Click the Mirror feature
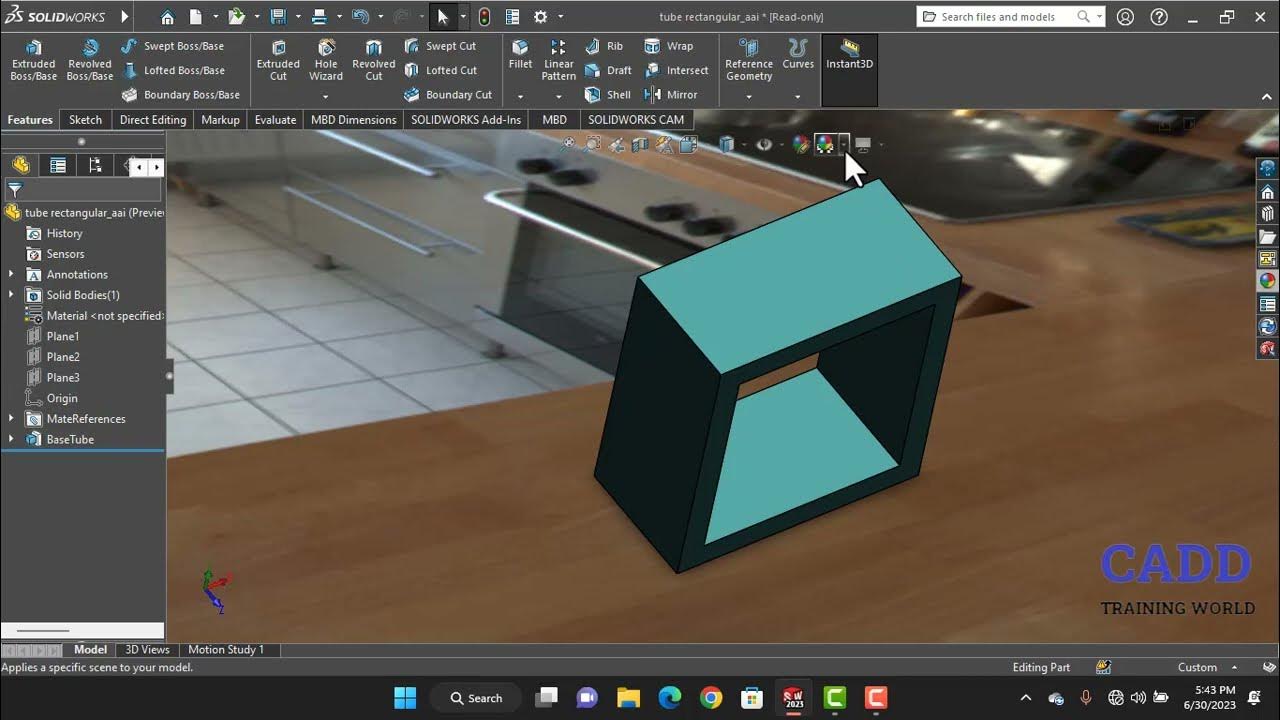 (671, 95)
